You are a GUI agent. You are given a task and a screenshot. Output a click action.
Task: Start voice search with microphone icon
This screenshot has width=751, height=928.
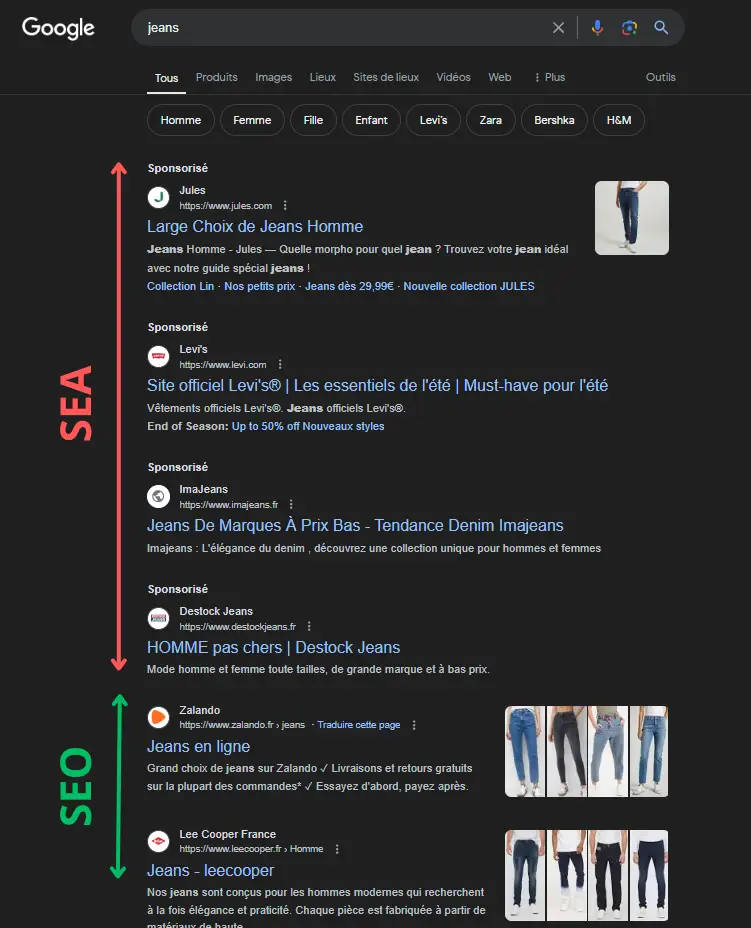pos(597,27)
